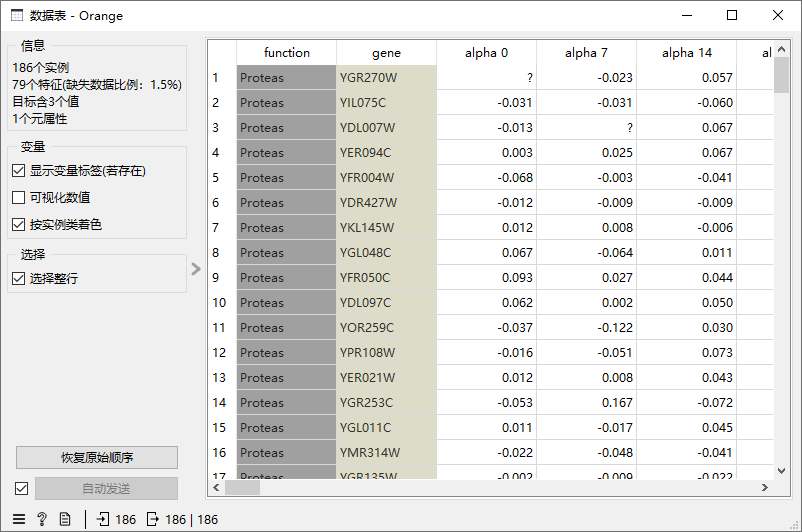Toggle the auto-send checkbox beside 自动发送

(x=21, y=489)
